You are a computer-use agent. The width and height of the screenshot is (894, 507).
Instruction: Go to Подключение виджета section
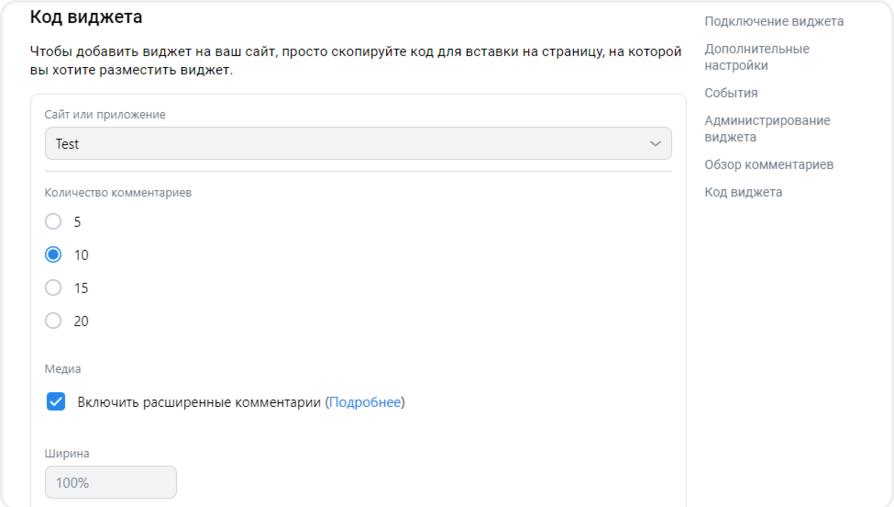[774, 21]
